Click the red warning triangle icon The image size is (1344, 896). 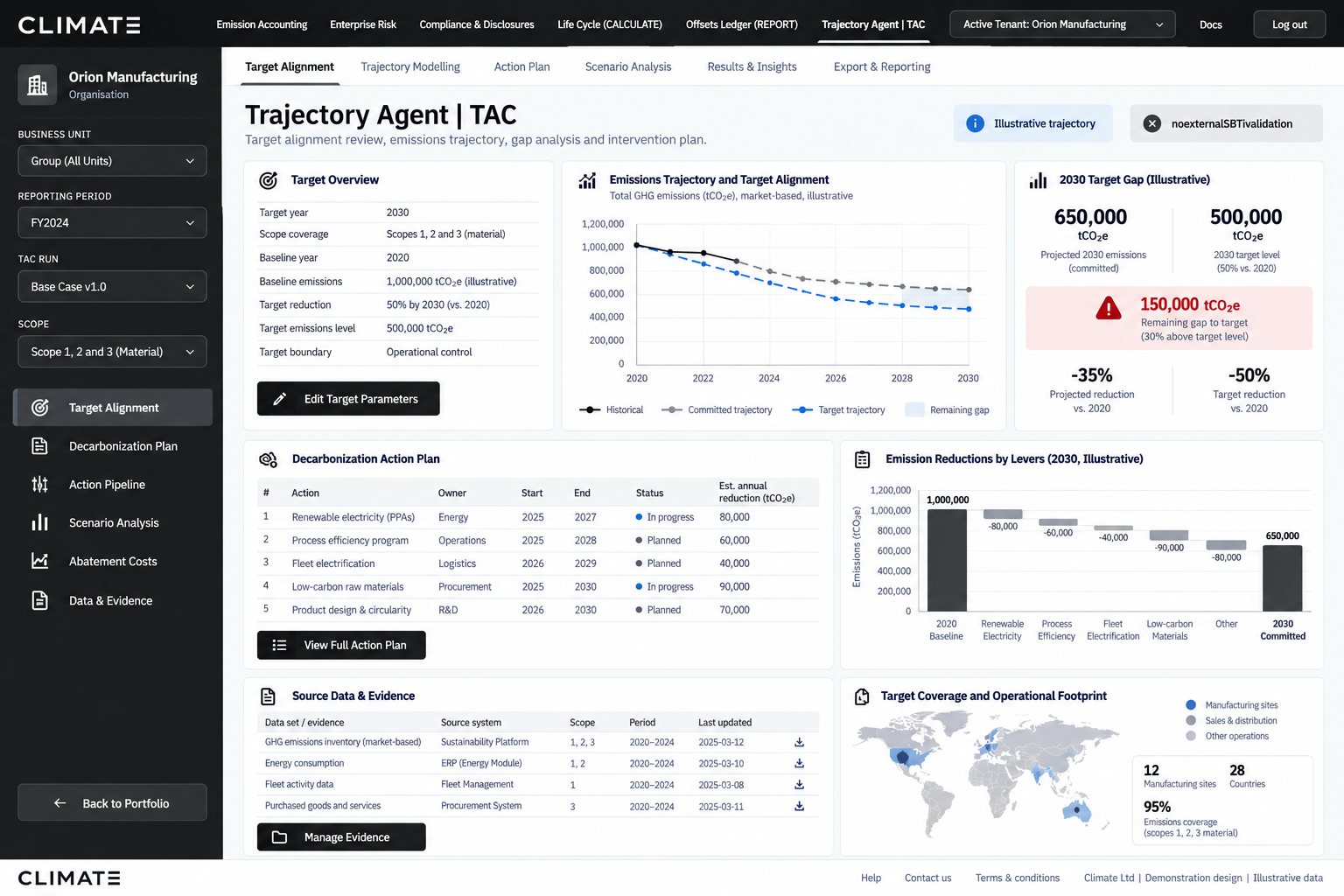(x=1109, y=308)
